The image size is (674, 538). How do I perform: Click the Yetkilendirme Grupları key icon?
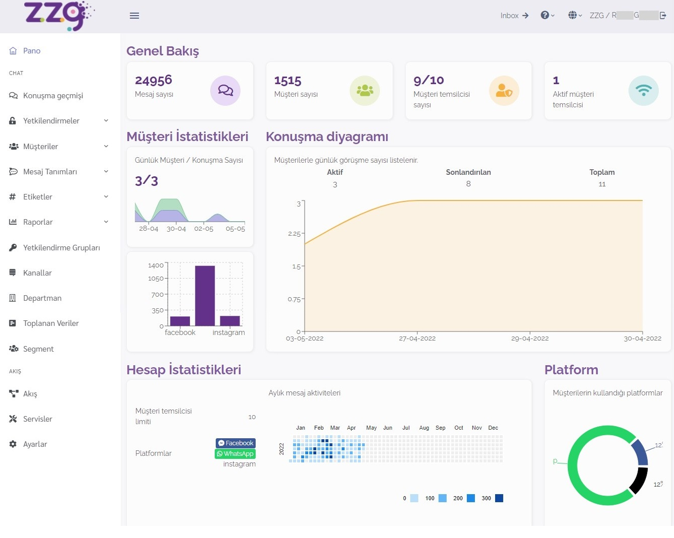[x=13, y=248]
